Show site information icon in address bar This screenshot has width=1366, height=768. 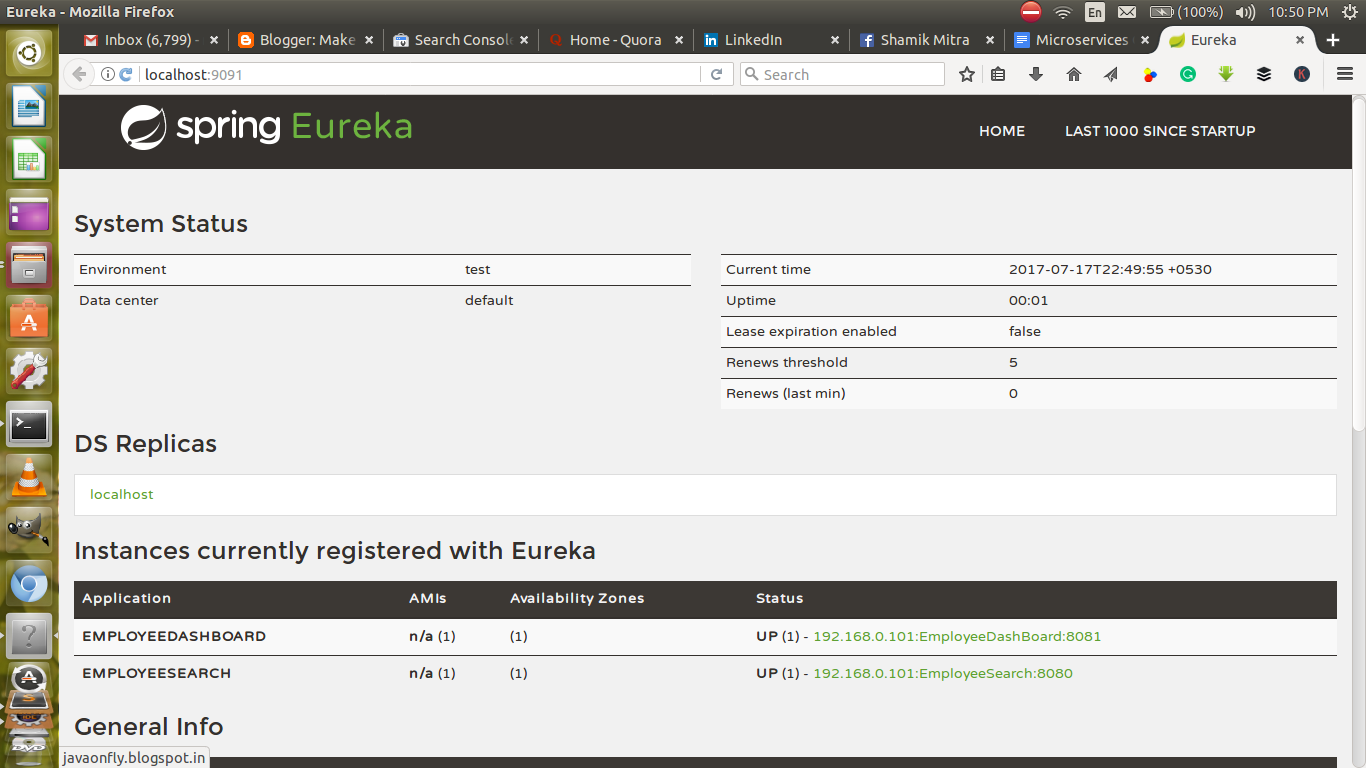pos(108,74)
